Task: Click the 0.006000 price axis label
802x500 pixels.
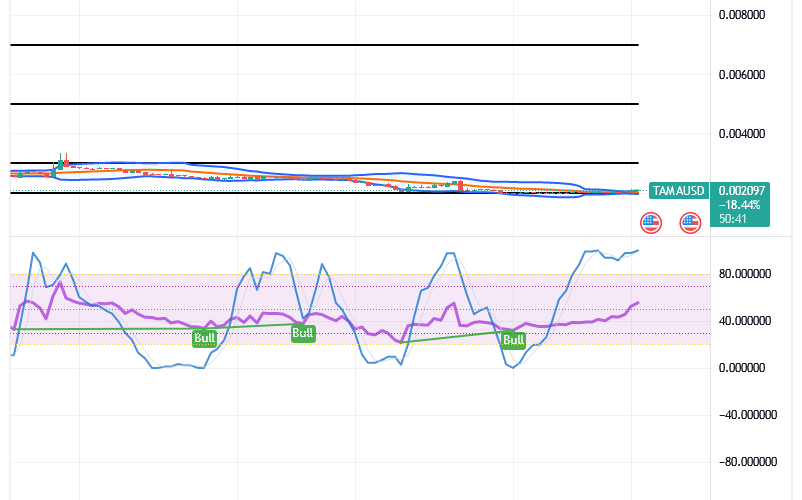Action: [x=742, y=75]
